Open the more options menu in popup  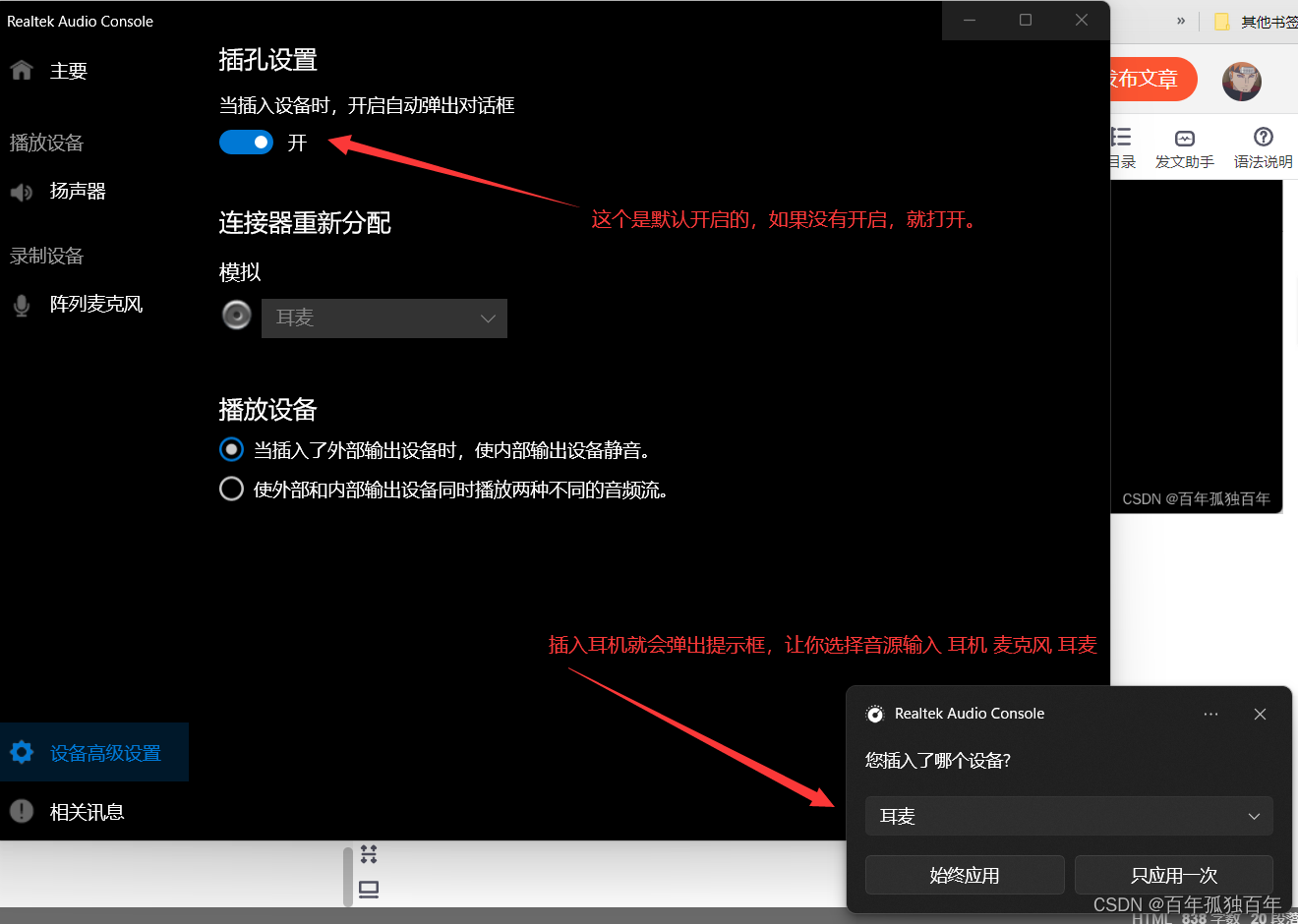click(x=1210, y=714)
